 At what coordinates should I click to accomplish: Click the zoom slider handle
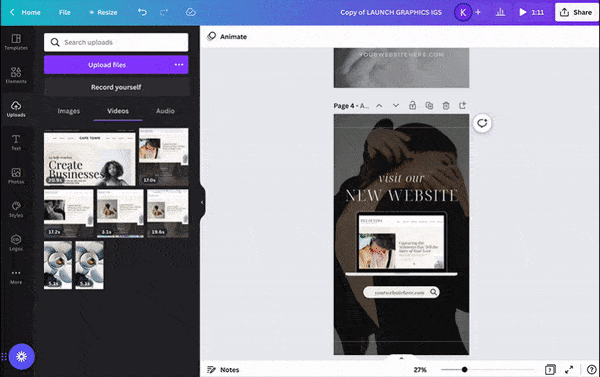point(464,370)
